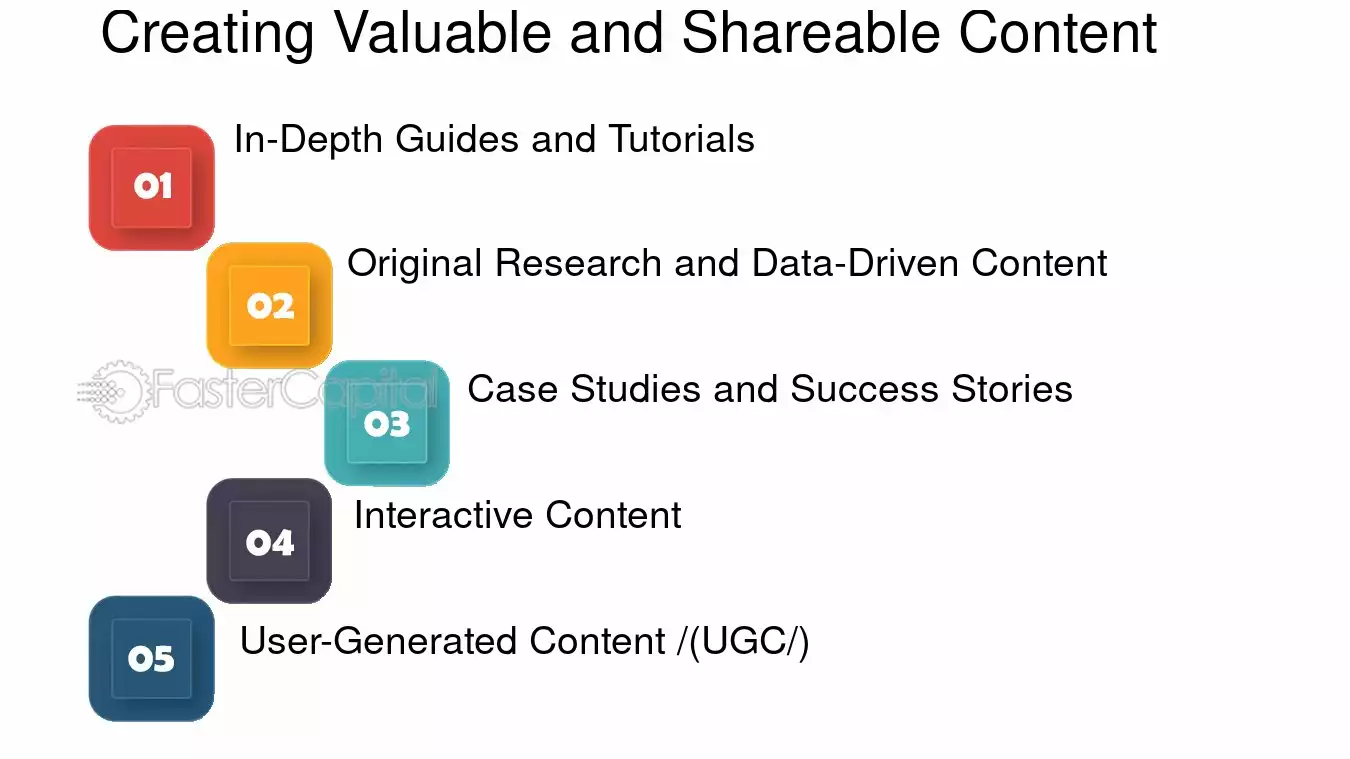
Task: Select the In-Depth Guides and Tutorials label
Action: click(x=494, y=139)
